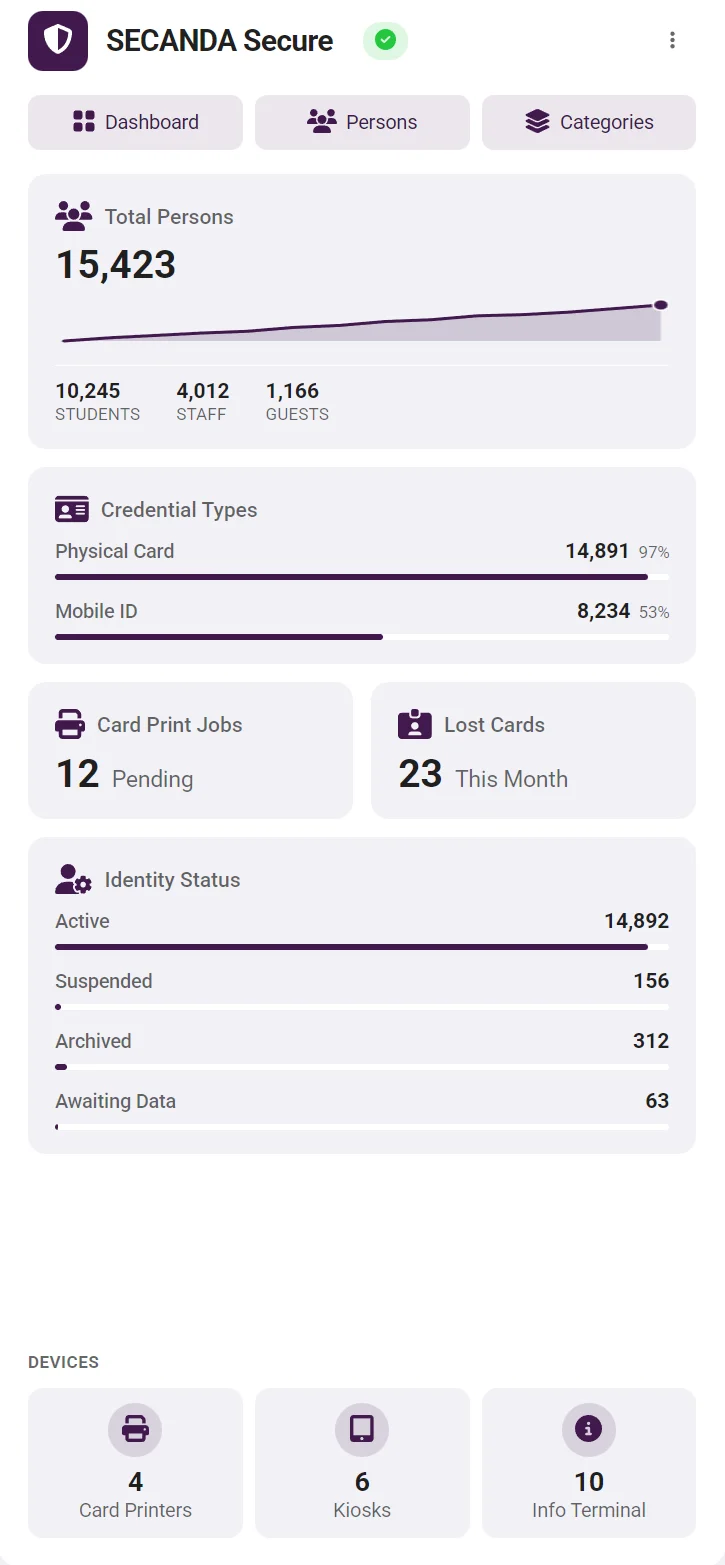Click the SECANDA Secure shield logo
The height and width of the screenshot is (1565, 725).
click(57, 42)
